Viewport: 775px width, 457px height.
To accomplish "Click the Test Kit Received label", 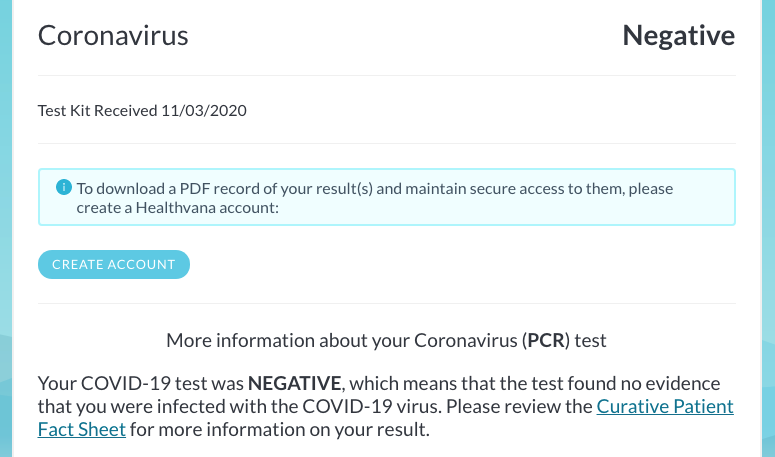I will [x=98, y=110].
